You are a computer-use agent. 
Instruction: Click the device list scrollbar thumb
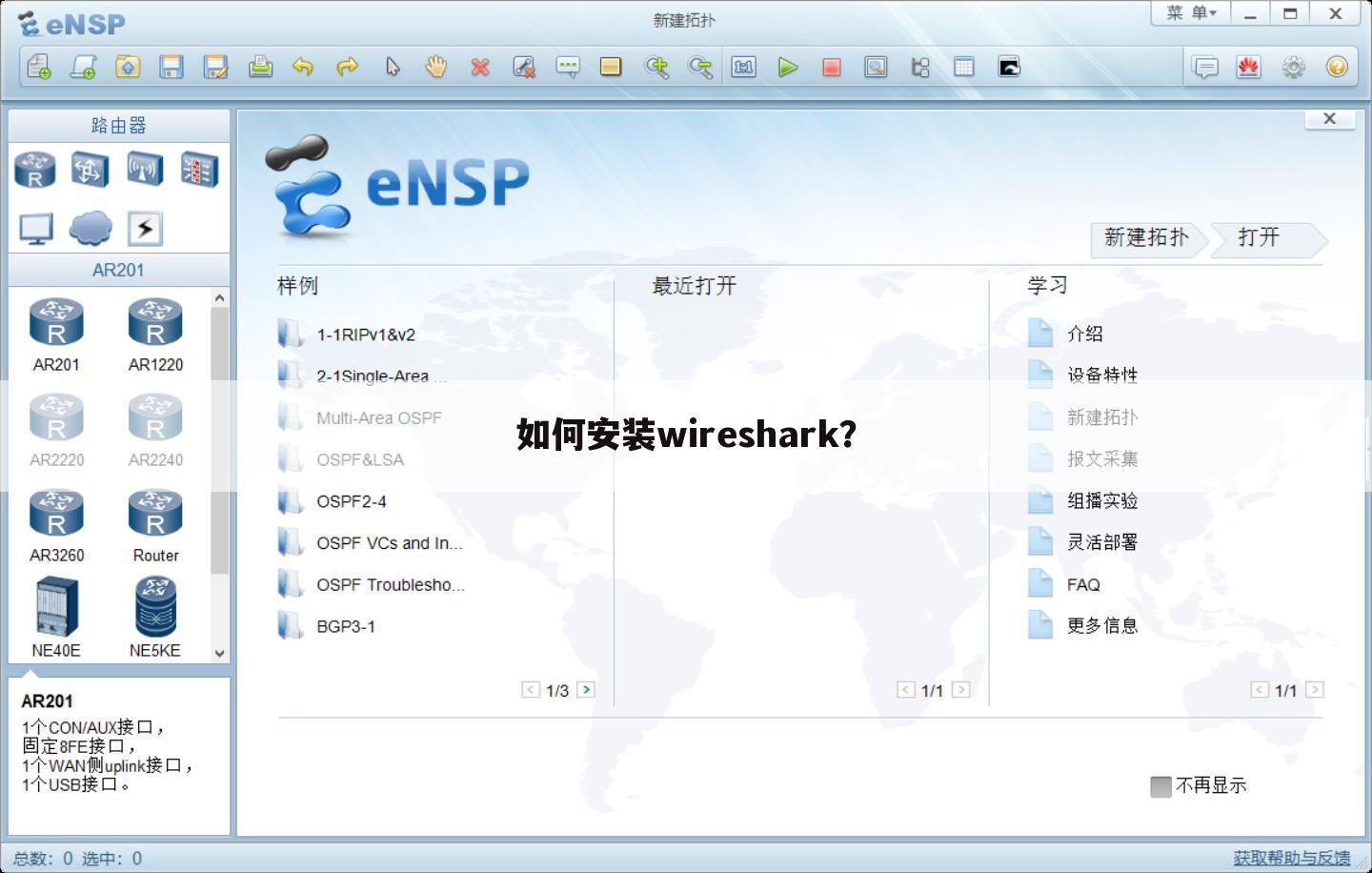tap(220, 440)
